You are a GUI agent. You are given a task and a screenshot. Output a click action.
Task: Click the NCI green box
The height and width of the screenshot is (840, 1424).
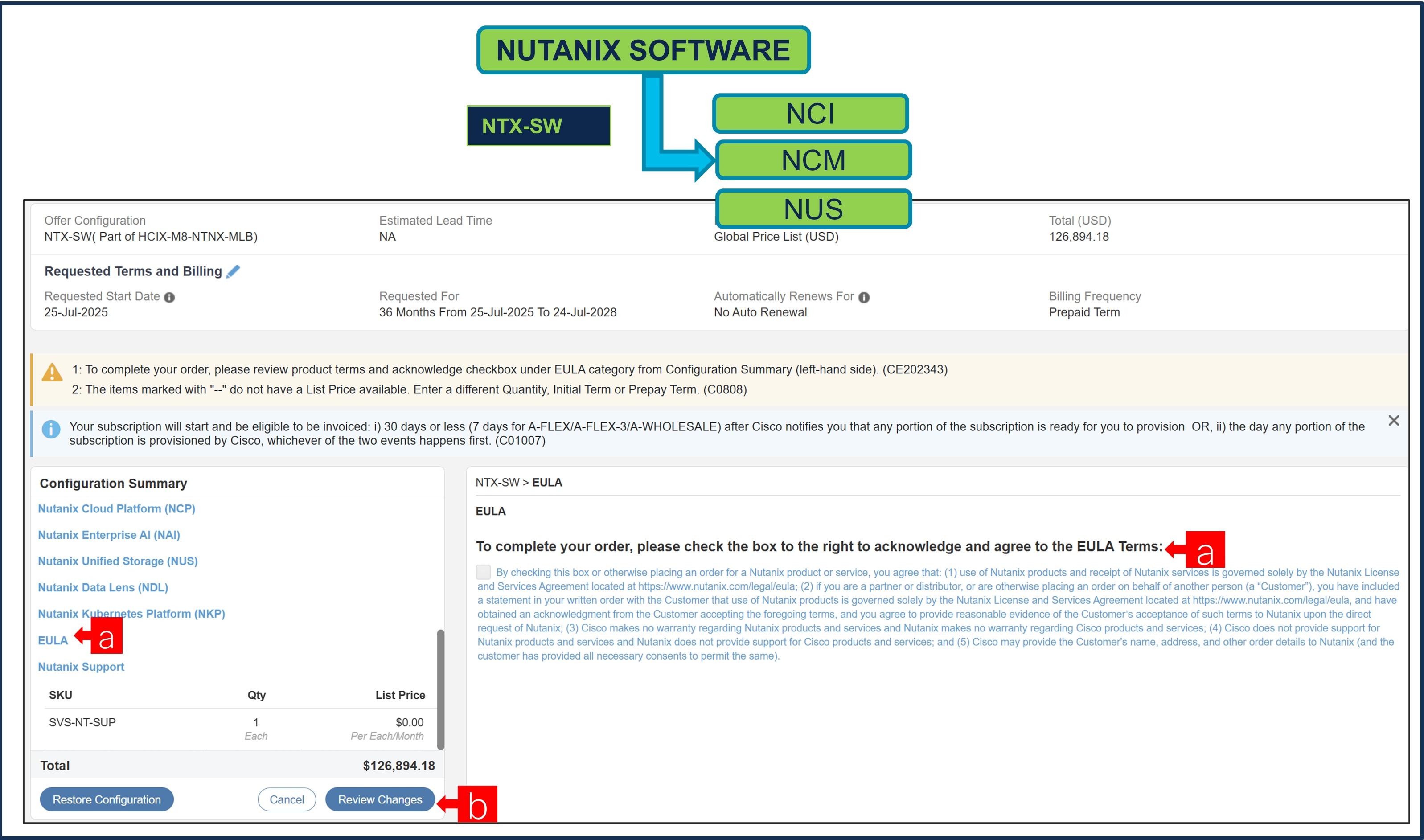click(x=810, y=114)
